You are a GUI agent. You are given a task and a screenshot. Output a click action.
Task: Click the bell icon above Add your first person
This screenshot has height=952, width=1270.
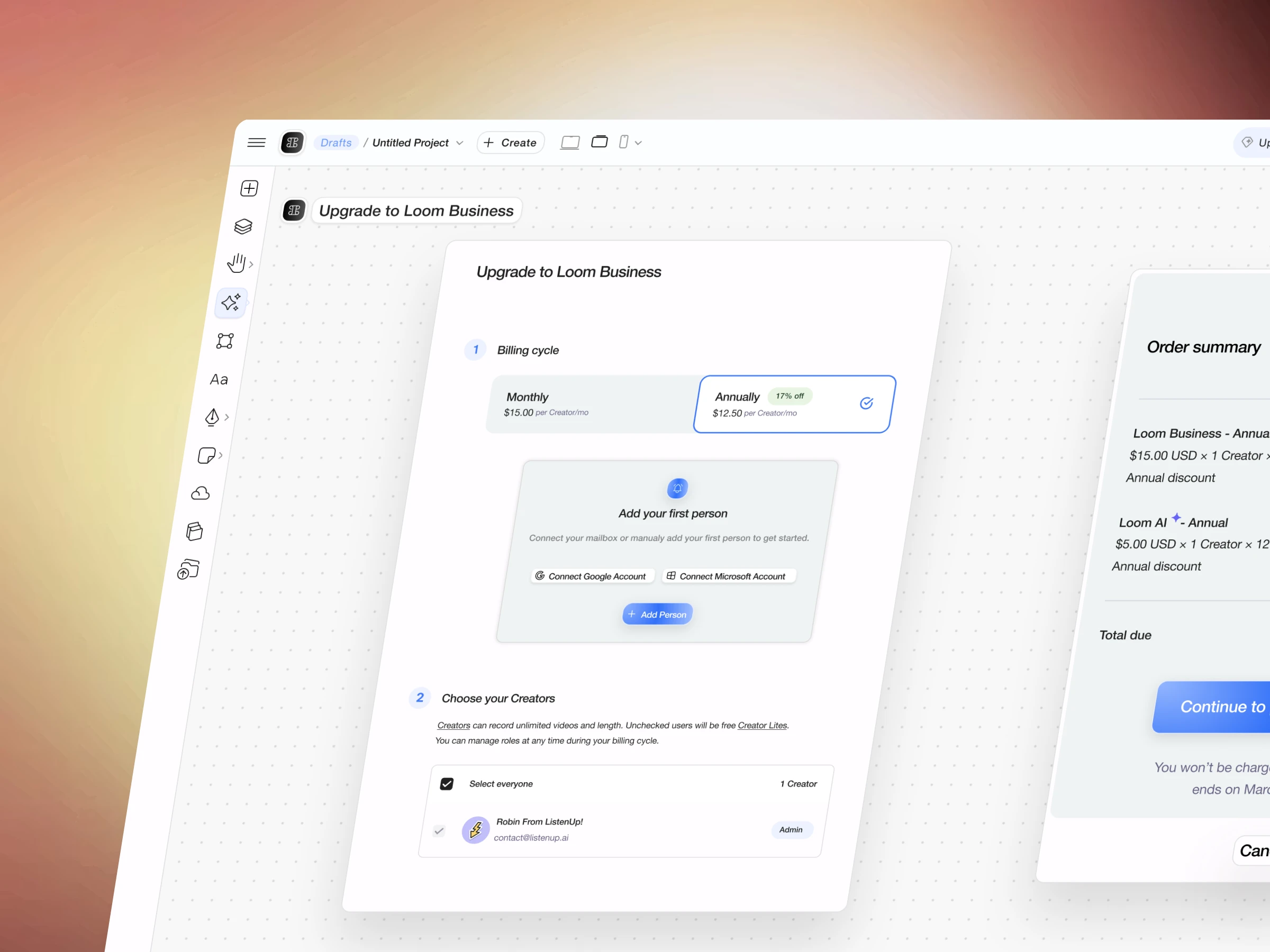(677, 488)
